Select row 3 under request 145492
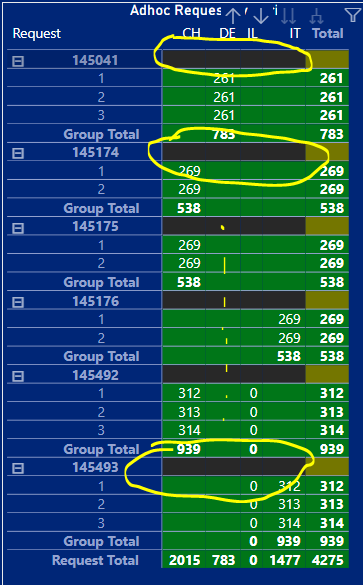The image size is (363, 585). point(101,431)
